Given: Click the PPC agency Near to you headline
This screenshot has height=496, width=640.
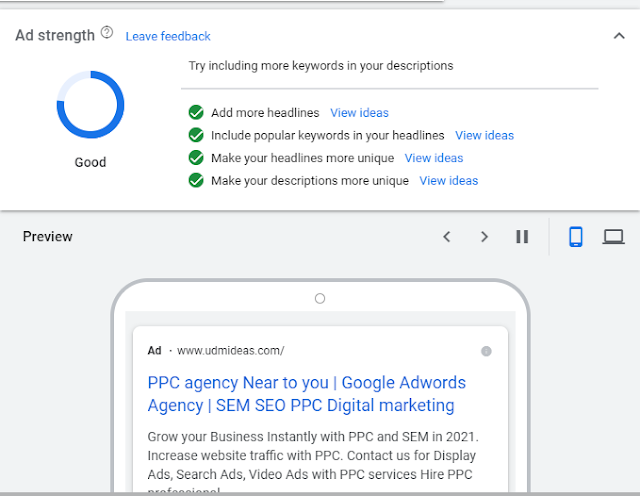Looking at the screenshot, I should [307, 394].
